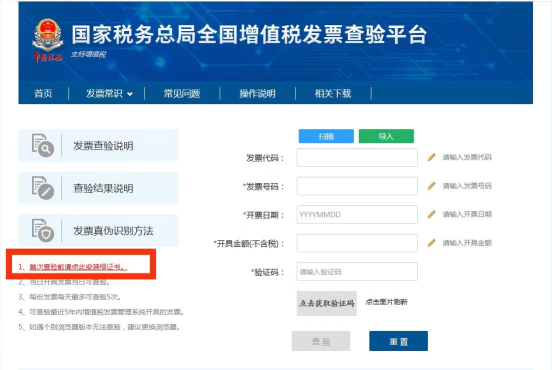Screen dimensions: 552x370
Task: Go to 首页 in navigation bar
Action: click(x=43, y=94)
